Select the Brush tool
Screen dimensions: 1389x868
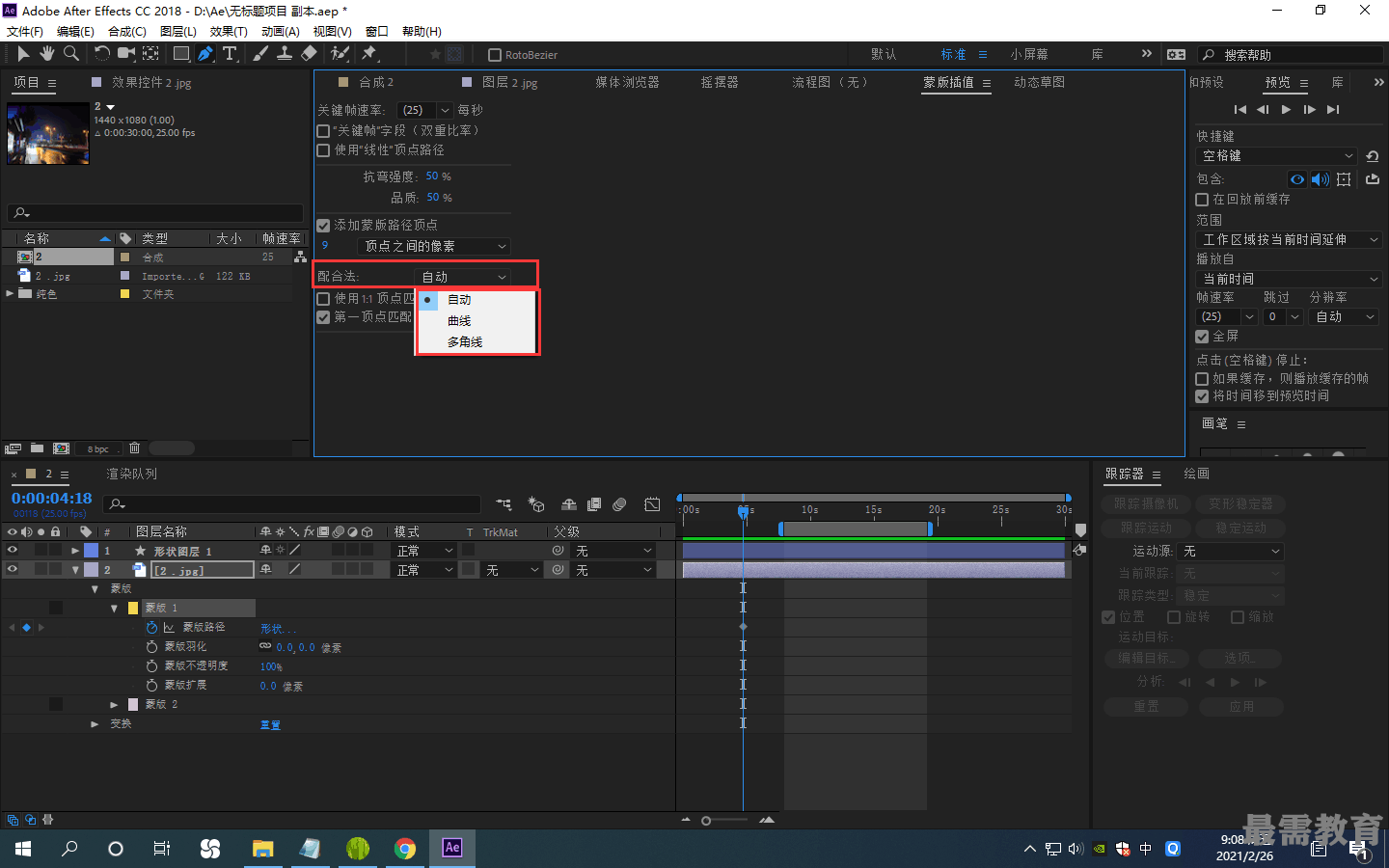[260, 54]
